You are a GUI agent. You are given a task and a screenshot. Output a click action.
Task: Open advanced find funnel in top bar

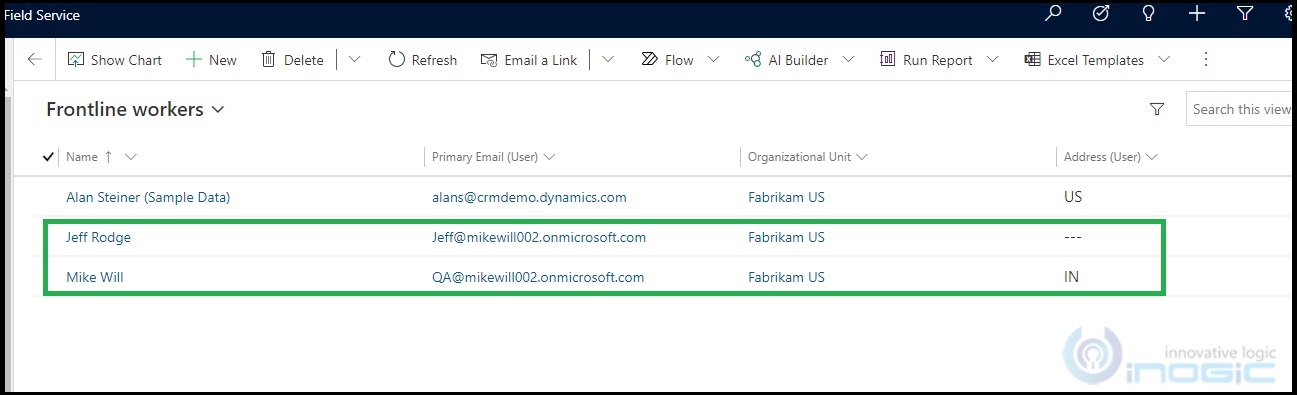click(x=1245, y=14)
